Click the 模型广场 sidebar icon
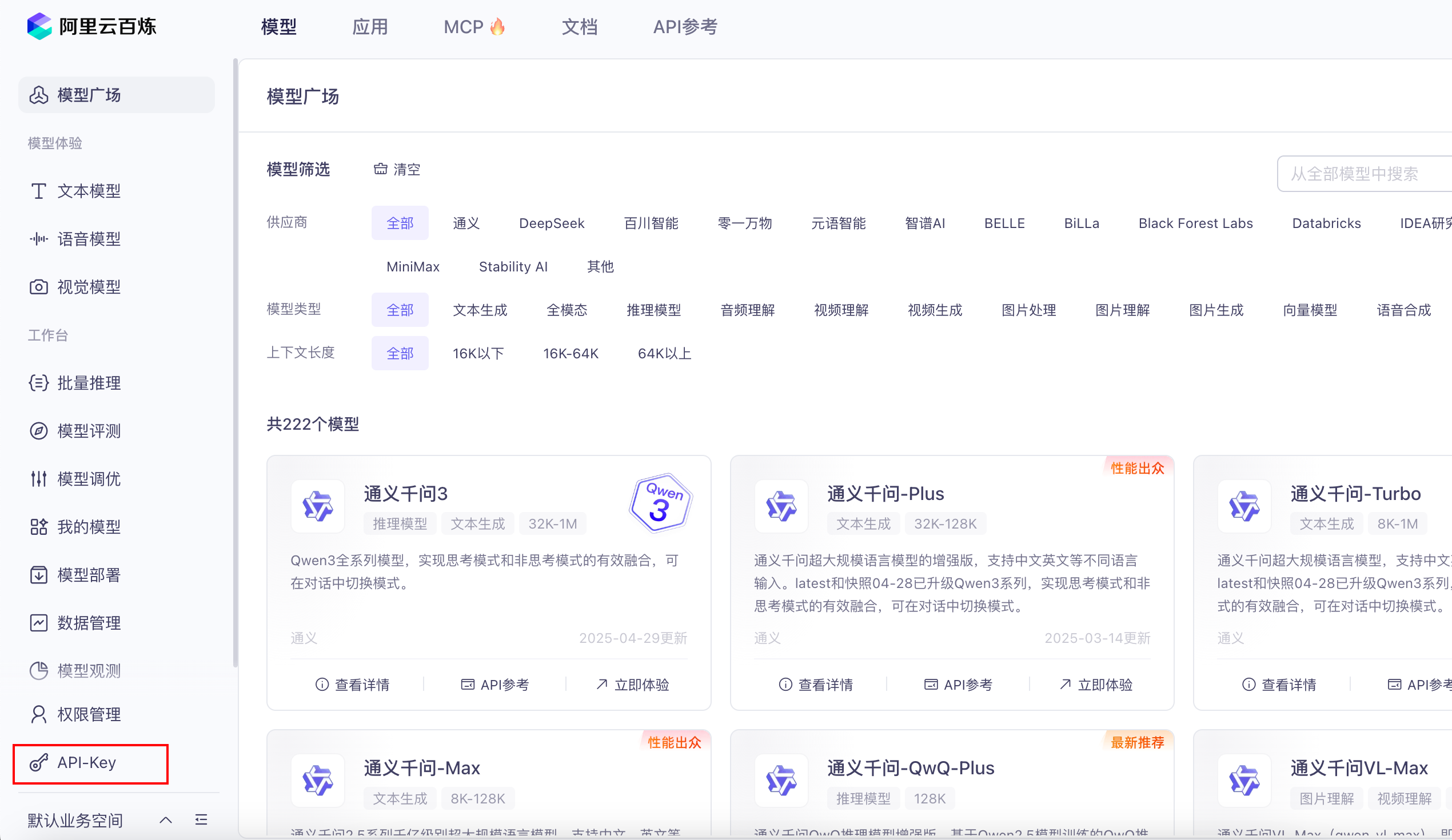 [39, 95]
